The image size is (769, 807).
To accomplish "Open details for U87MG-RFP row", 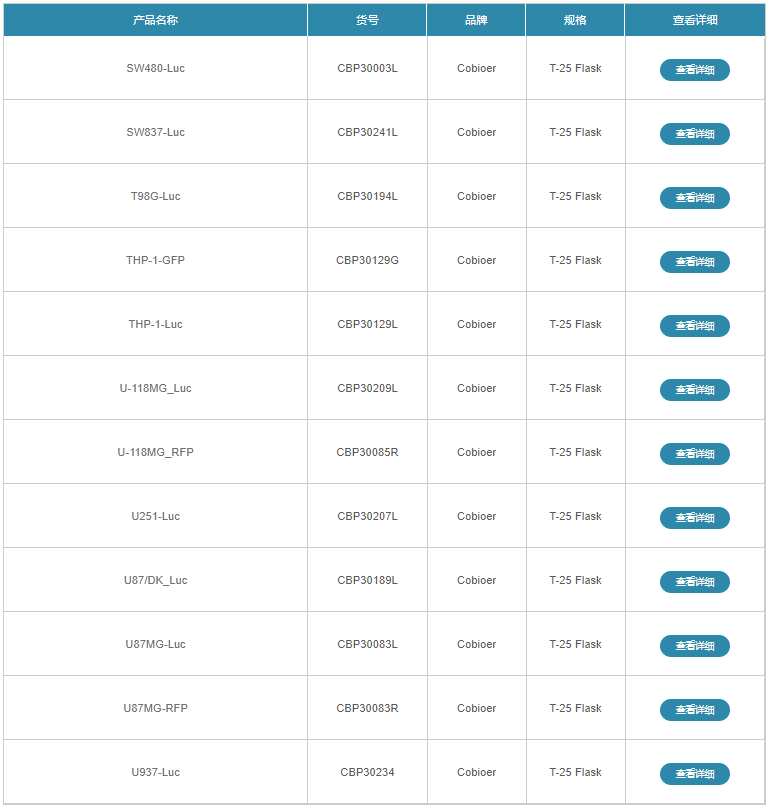I will [x=694, y=710].
